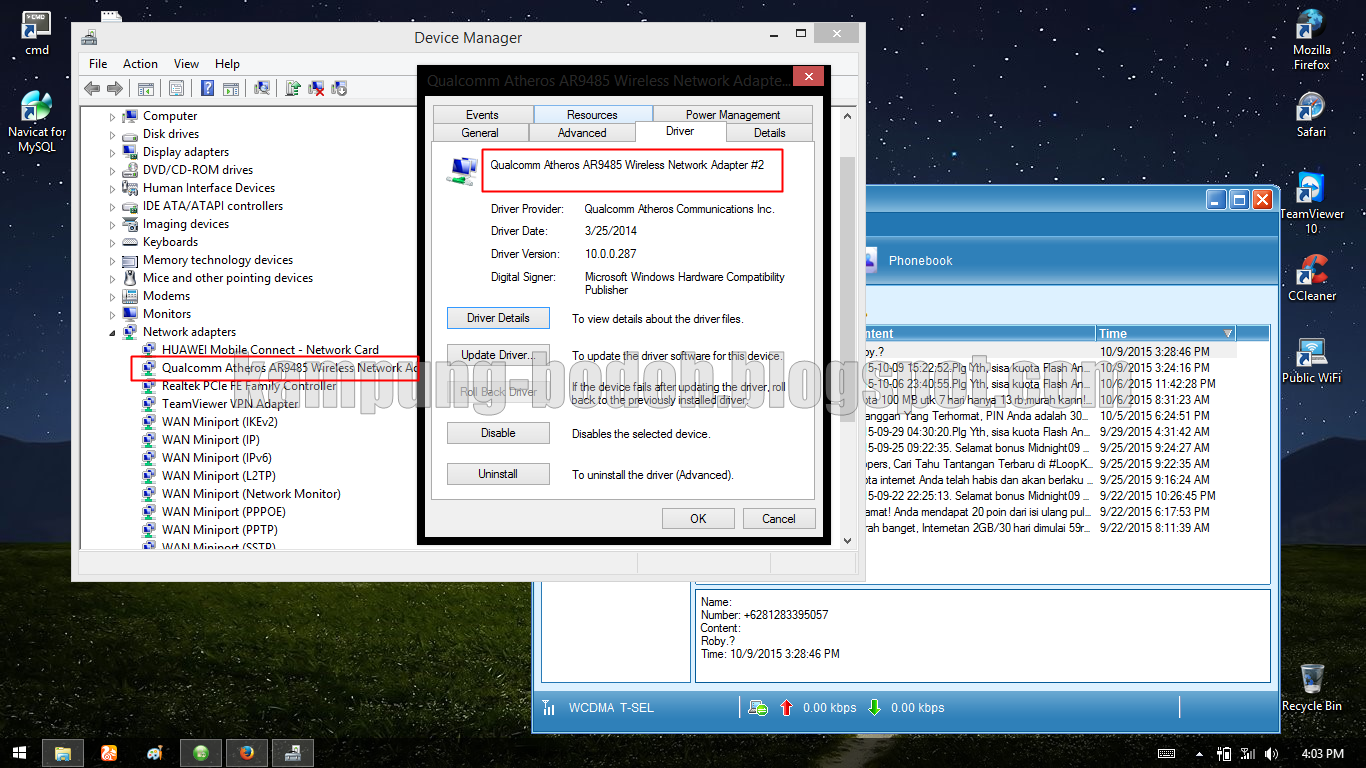Click the volume speaker icon in system tray
The image size is (1366, 768).
click(x=1271, y=753)
